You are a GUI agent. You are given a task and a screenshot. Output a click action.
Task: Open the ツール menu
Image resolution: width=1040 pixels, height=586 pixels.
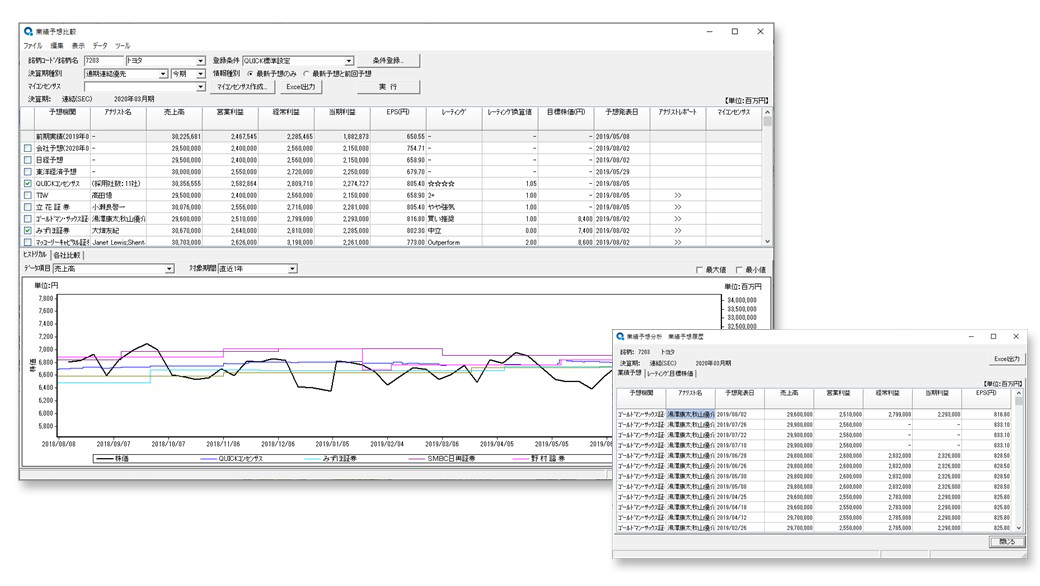(x=123, y=46)
